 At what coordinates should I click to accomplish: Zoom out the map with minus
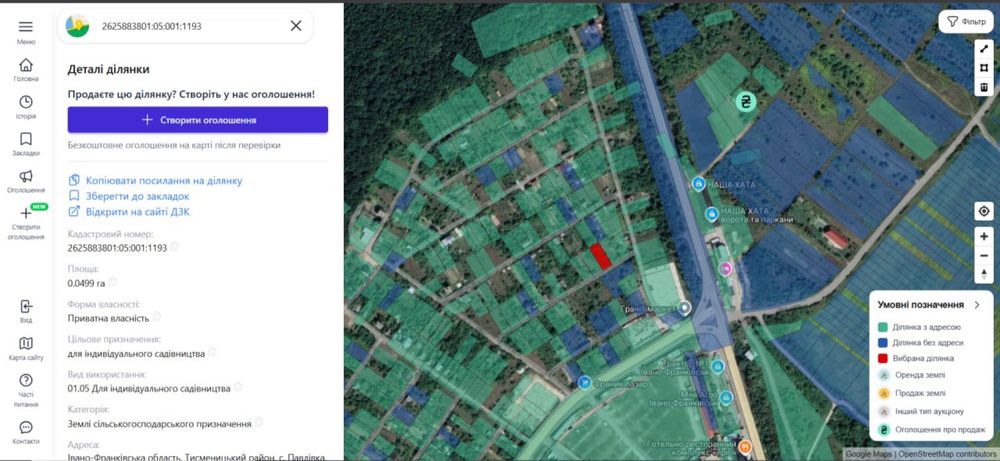(x=984, y=256)
